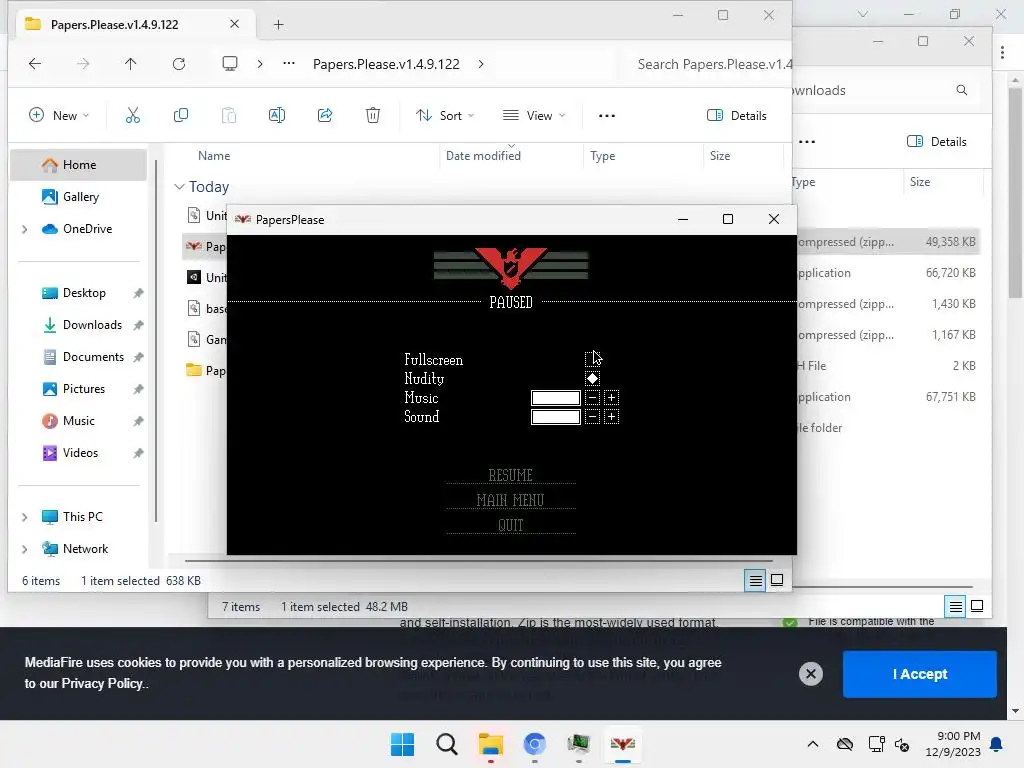Expand the Papers.Please.v1.4.9.122 breadcrumb chevron
The image size is (1024, 768).
click(x=481, y=64)
